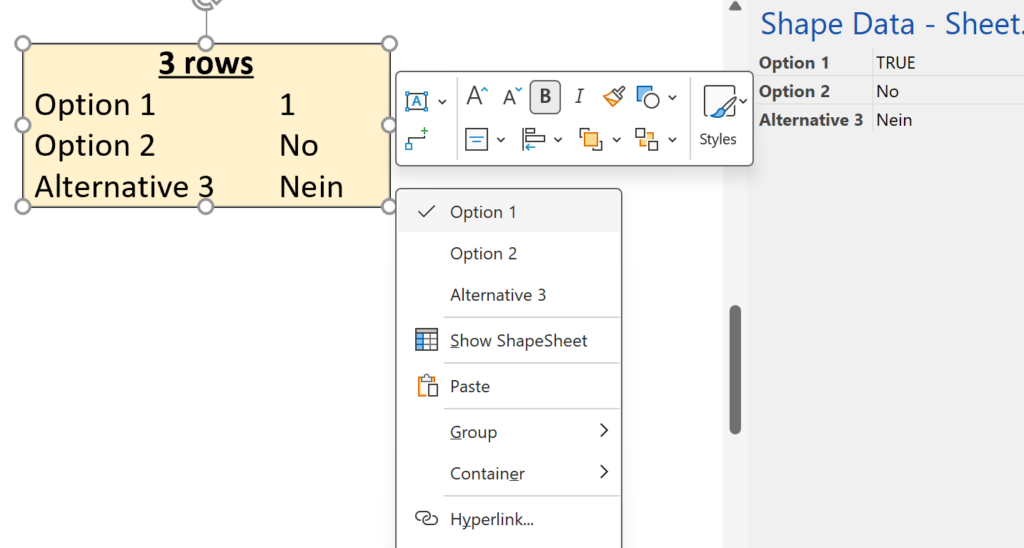The height and width of the screenshot is (548, 1024).
Task: Select the Connector tool icon
Action: point(416,139)
